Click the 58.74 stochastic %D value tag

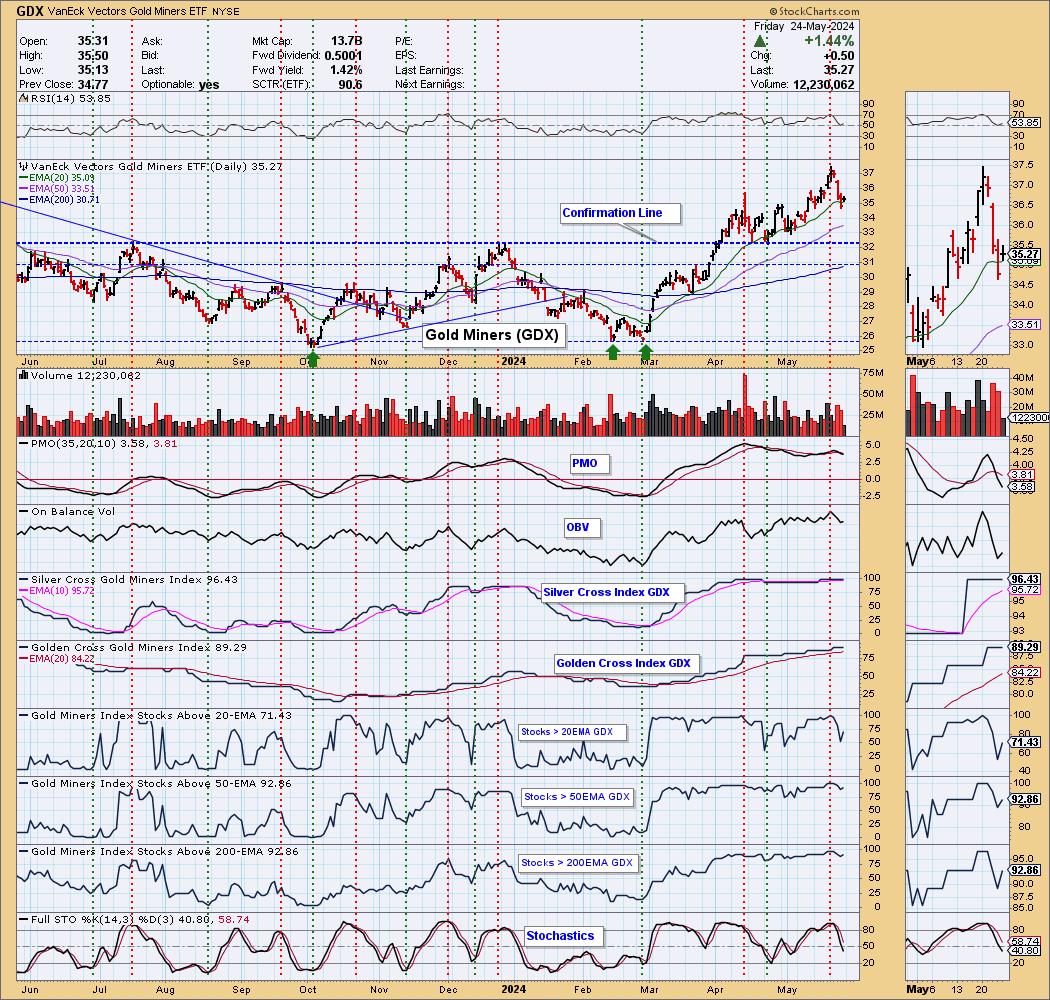tap(1025, 941)
